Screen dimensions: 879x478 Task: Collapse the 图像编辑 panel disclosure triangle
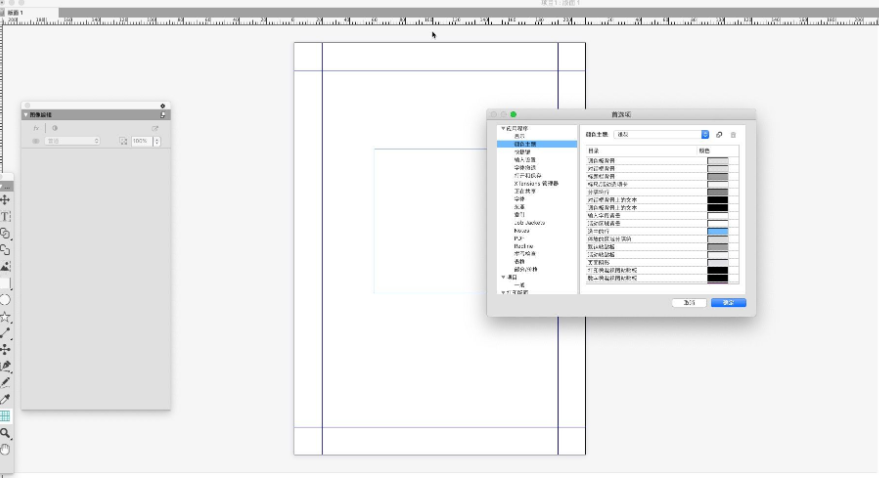pos(26,115)
